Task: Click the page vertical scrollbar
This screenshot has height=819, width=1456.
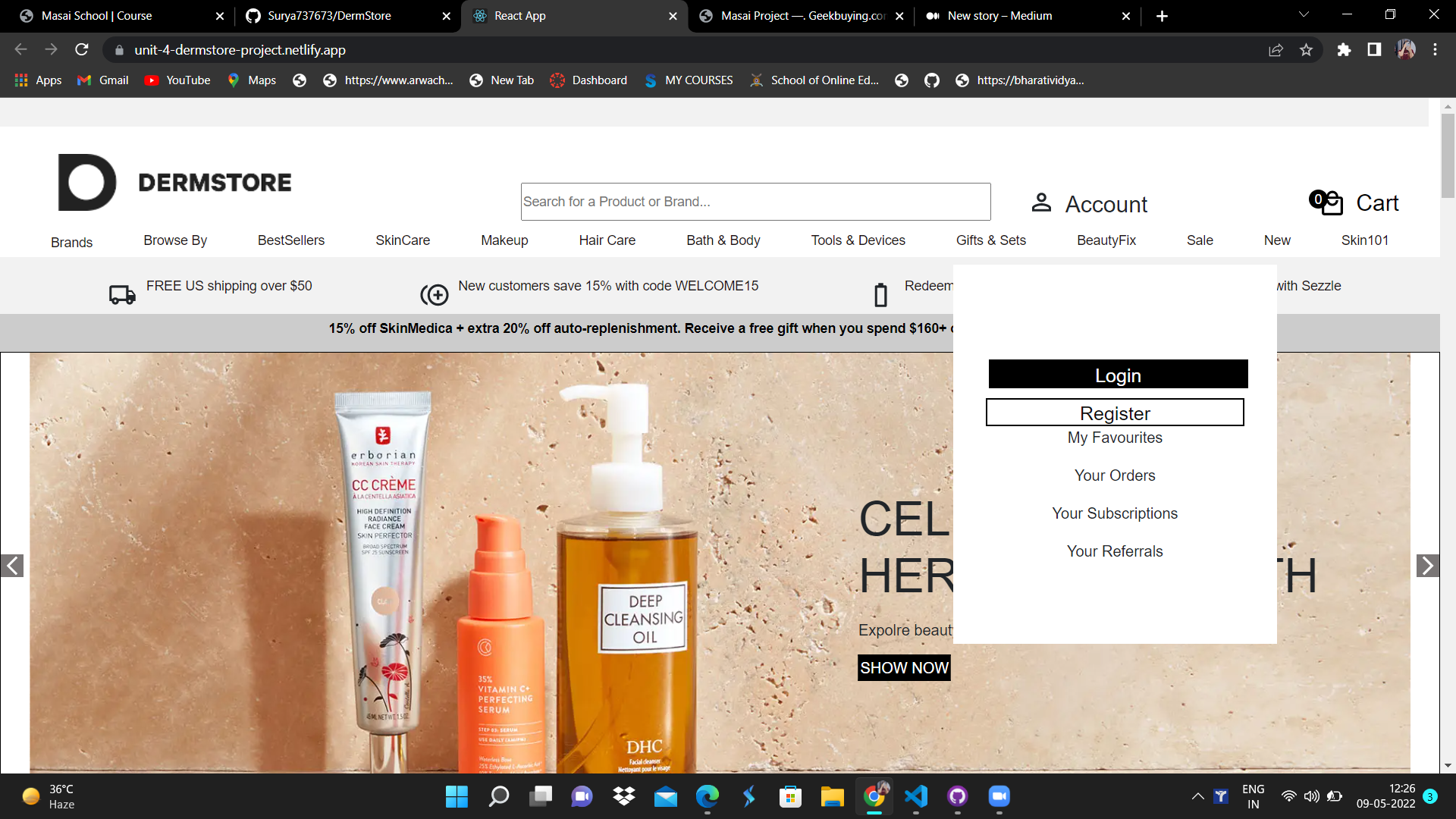Action: pos(1448,155)
